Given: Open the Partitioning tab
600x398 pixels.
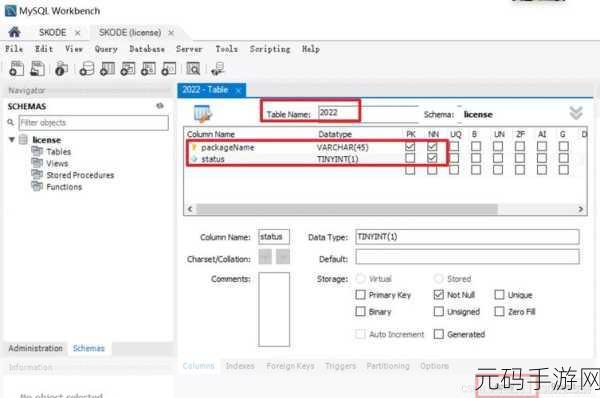Looking at the screenshot, I should [388, 366].
